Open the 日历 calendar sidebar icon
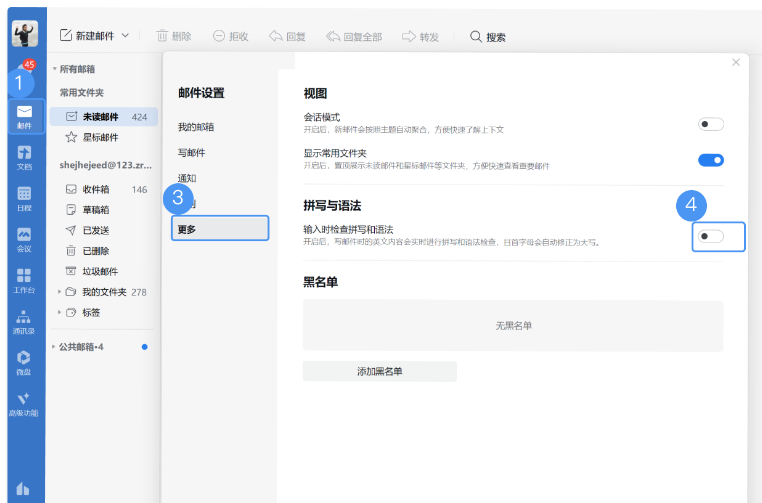The image size is (762, 503). pos(24,197)
